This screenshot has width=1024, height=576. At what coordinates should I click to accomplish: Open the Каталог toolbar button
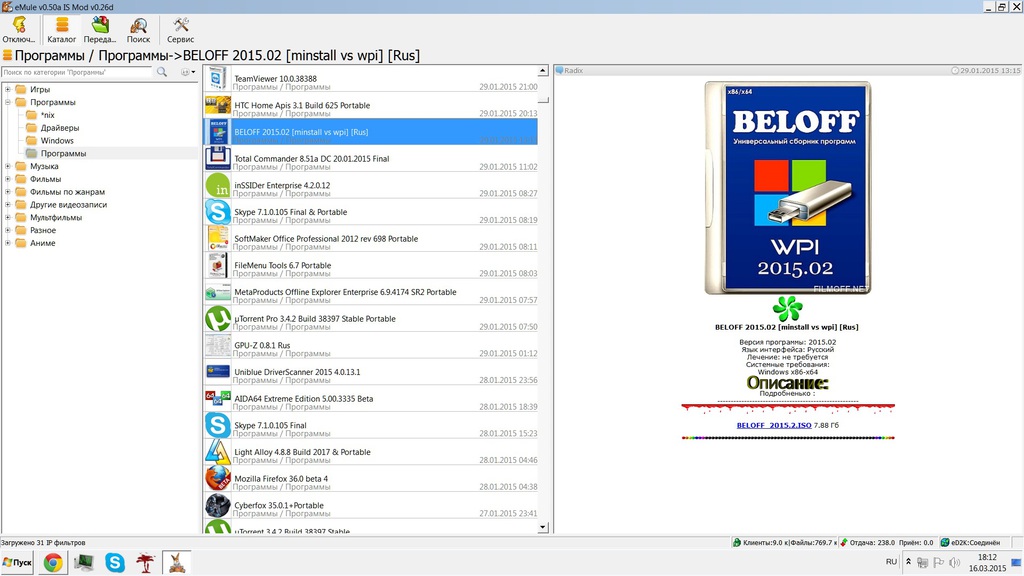(61, 29)
